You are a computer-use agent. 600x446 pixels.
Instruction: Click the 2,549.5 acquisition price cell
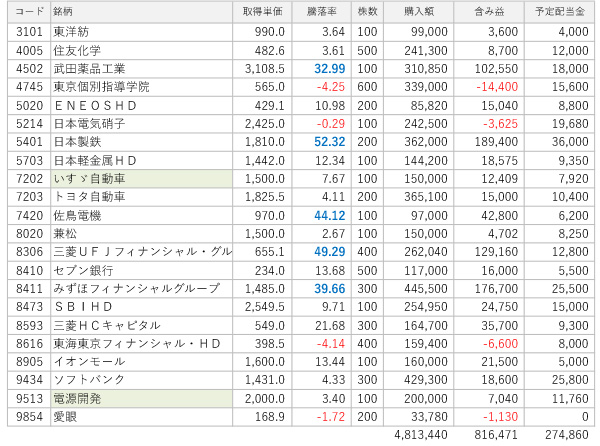tap(262, 307)
